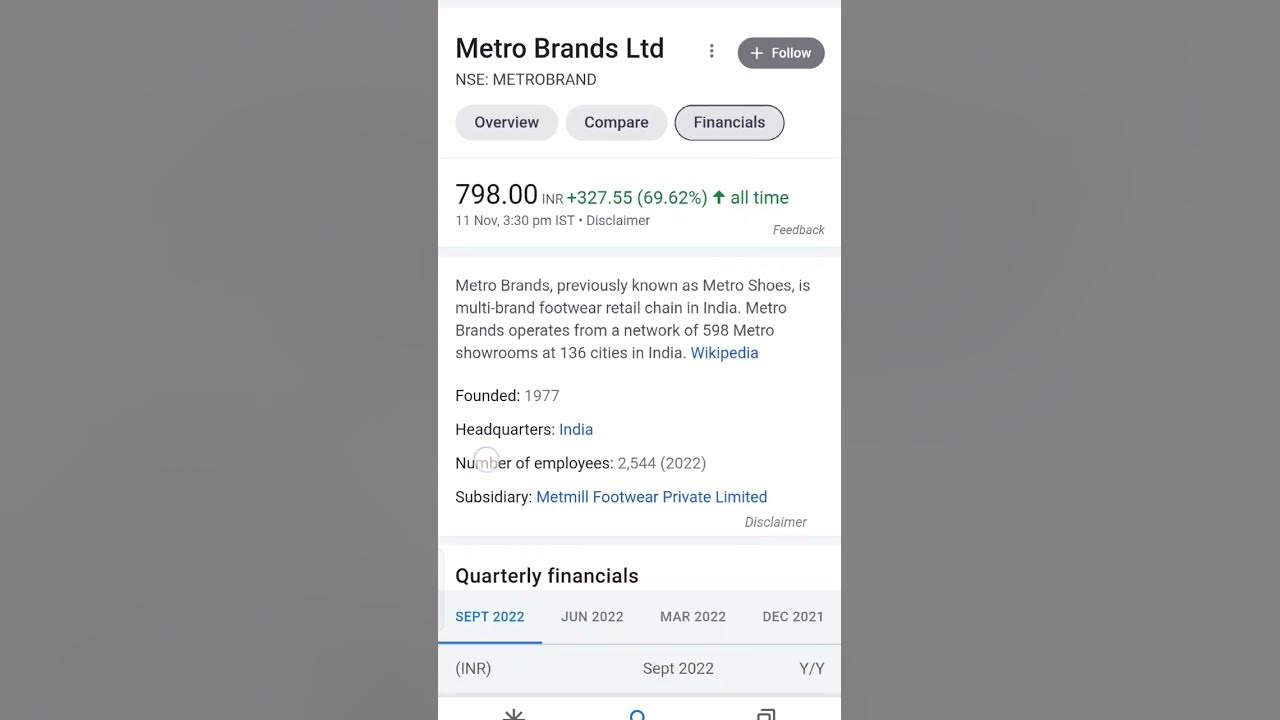Click the plus icon in Follow
The height and width of the screenshot is (720, 1280).
[756, 53]
